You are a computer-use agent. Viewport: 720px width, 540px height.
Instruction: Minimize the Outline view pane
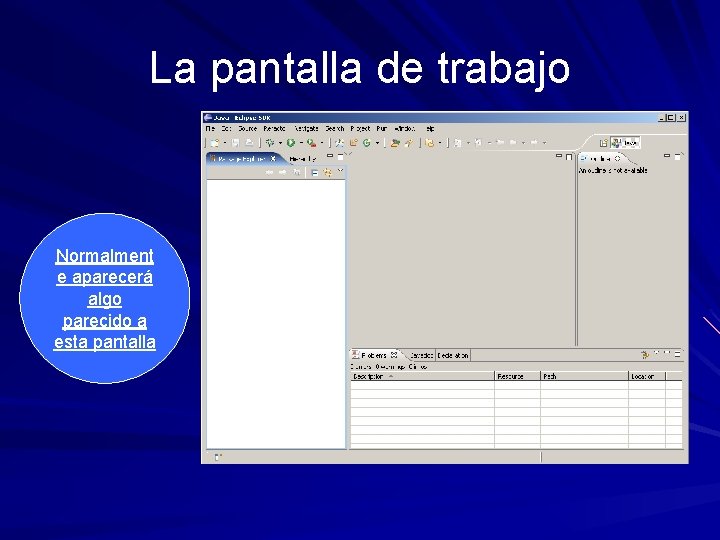click(x=667, y=156)
